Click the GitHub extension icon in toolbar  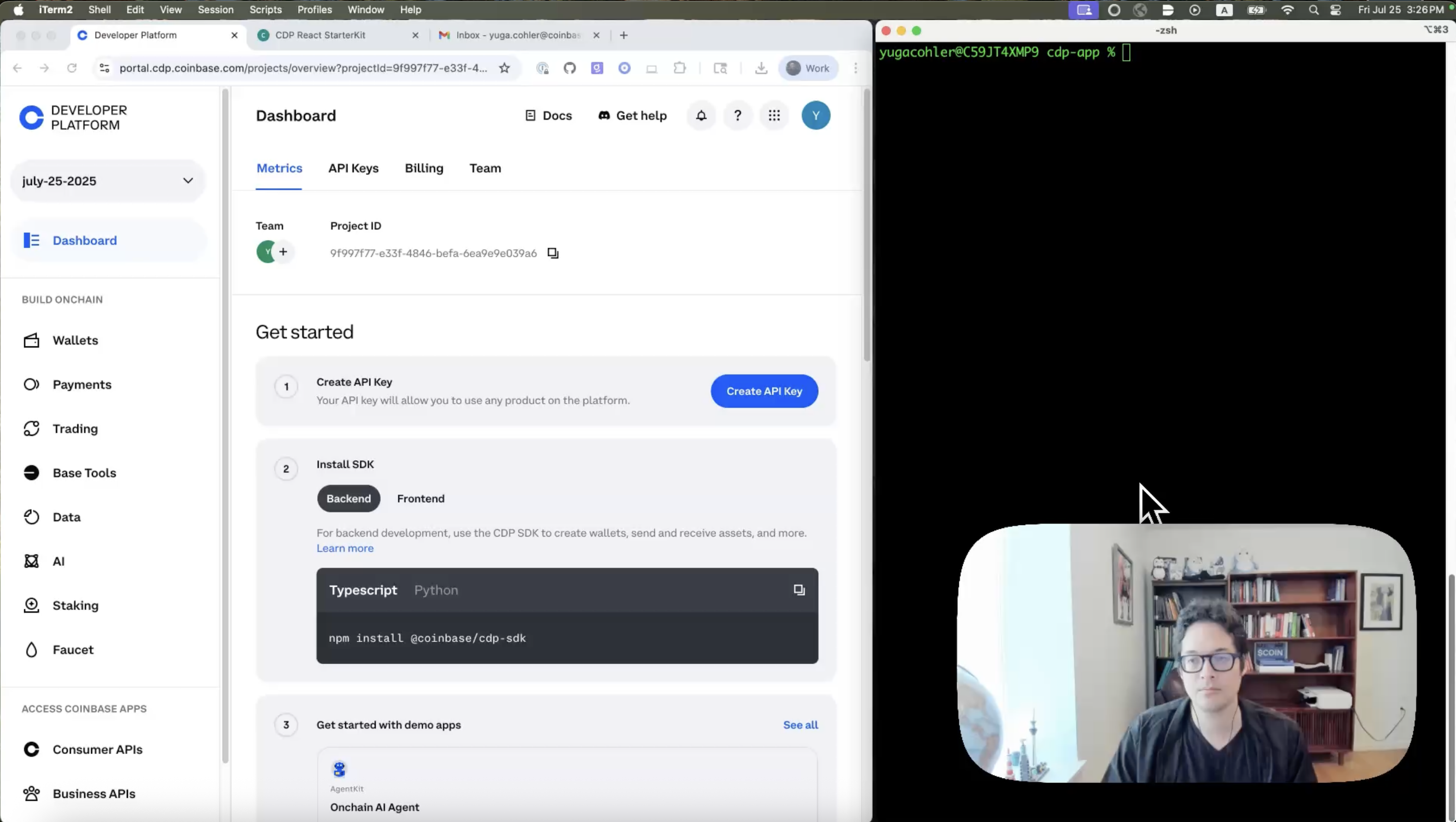pos(570,68)
